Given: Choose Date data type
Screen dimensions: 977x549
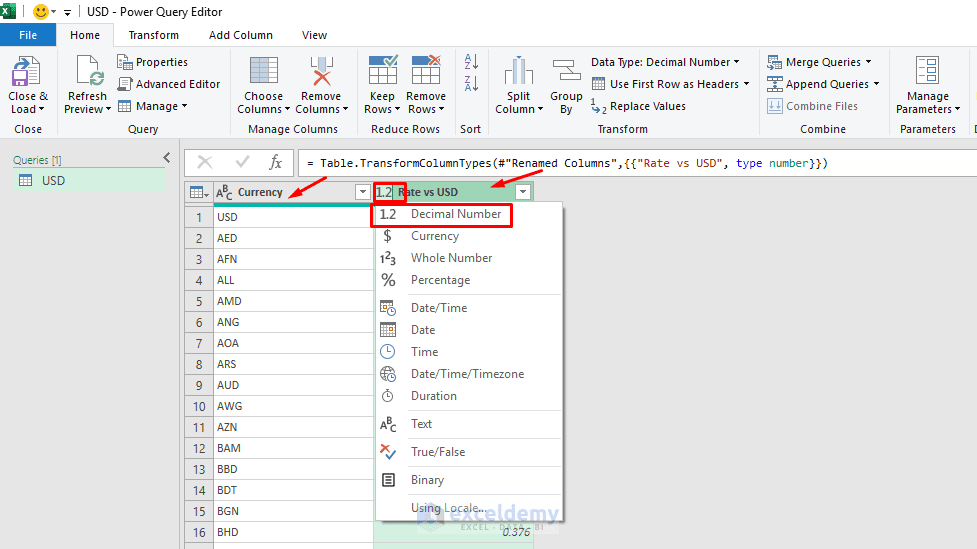Looking at the screenshot, I should 469,330.
